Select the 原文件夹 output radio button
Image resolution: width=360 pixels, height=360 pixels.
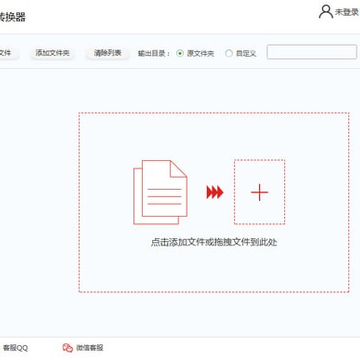pyautogui.click(x=180, y=53)
